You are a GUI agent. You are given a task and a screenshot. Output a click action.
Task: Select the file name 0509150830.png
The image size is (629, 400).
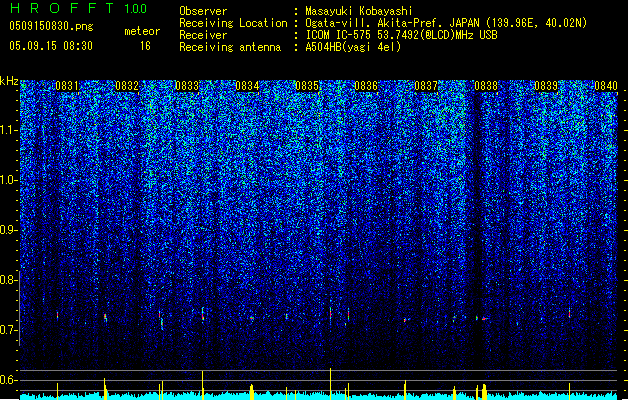coord(51,26)
